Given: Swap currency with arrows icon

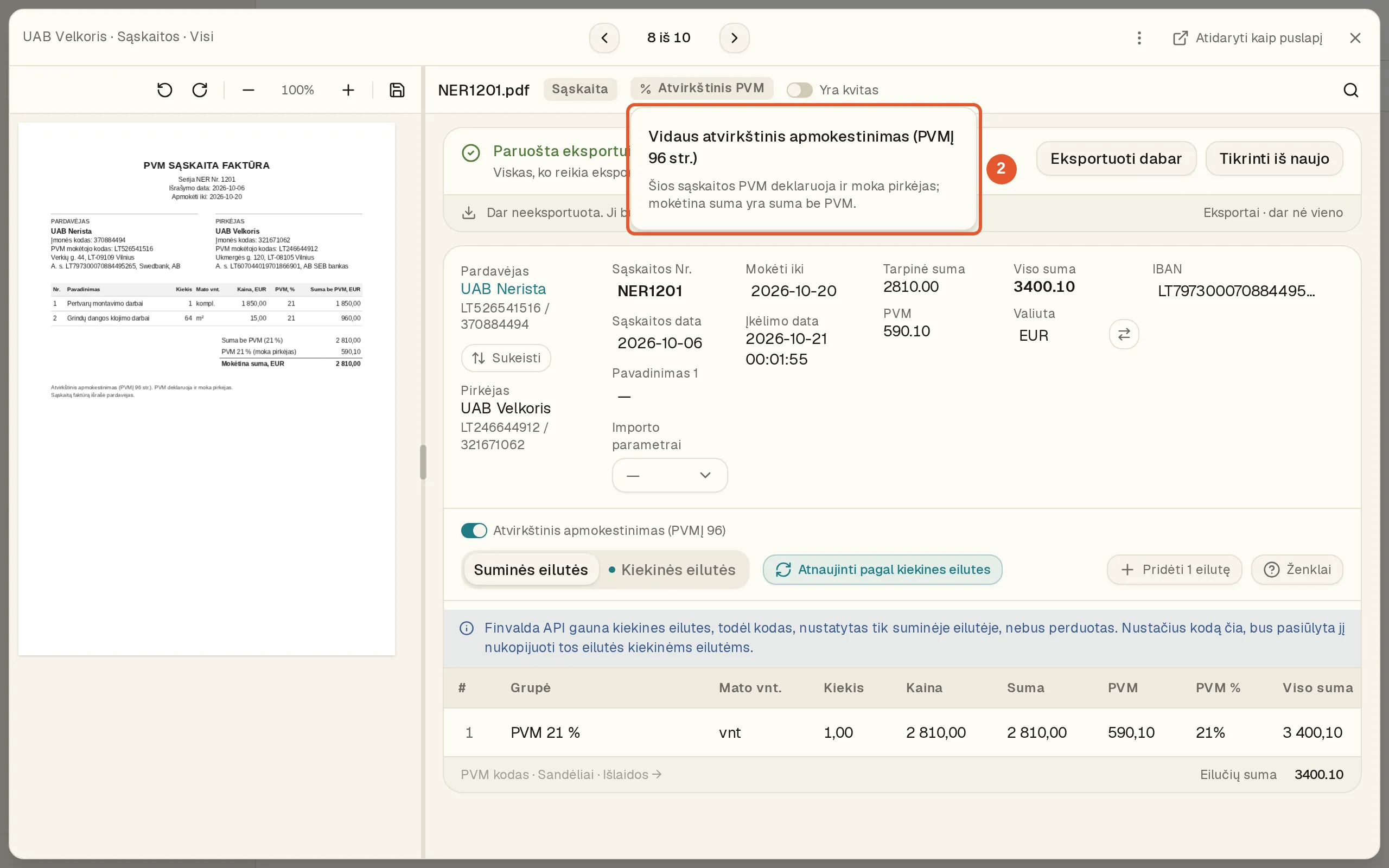Looking at the screenshot, I should pos(1124,334).
